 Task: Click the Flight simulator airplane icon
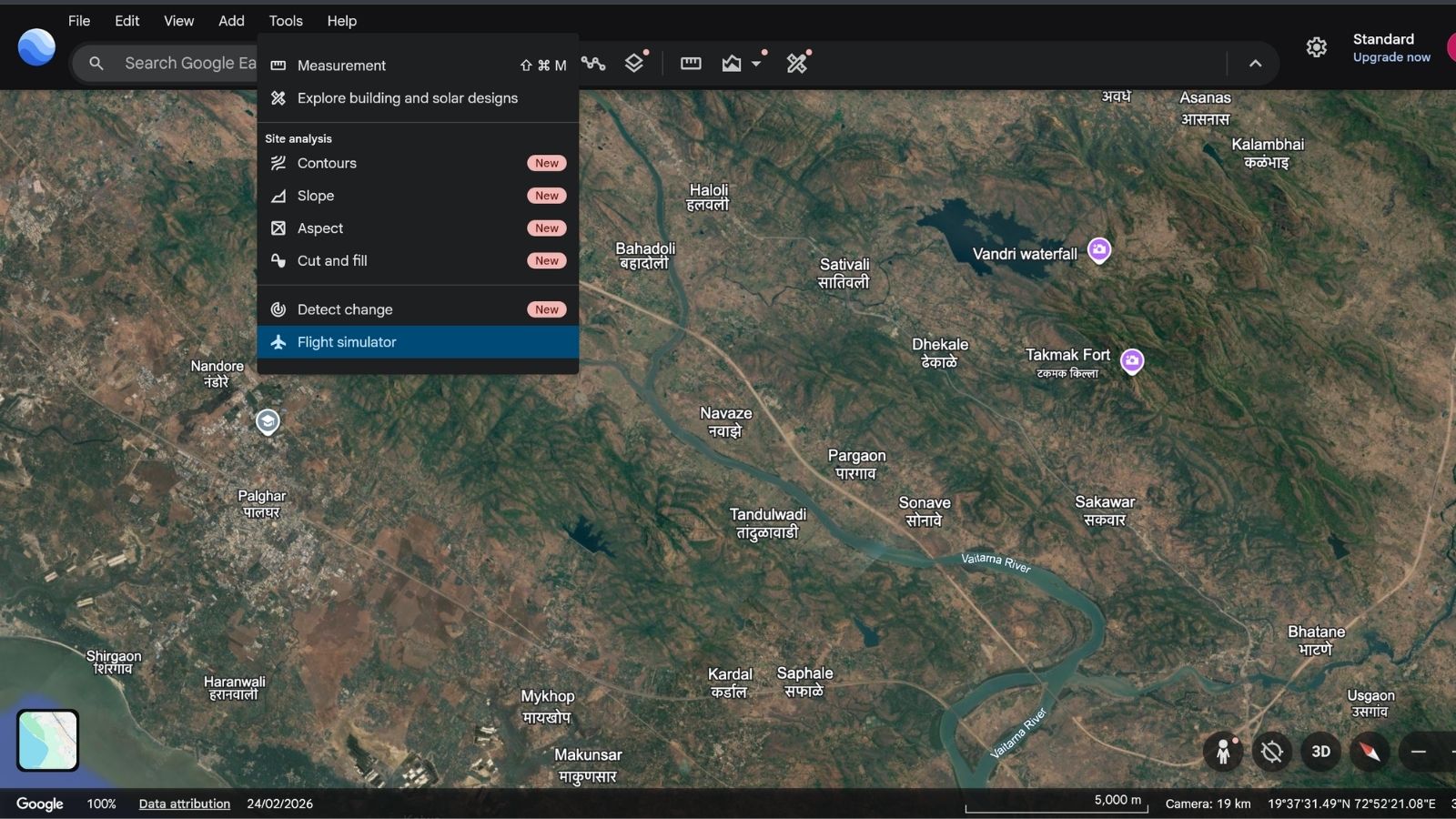pos(278,342)
